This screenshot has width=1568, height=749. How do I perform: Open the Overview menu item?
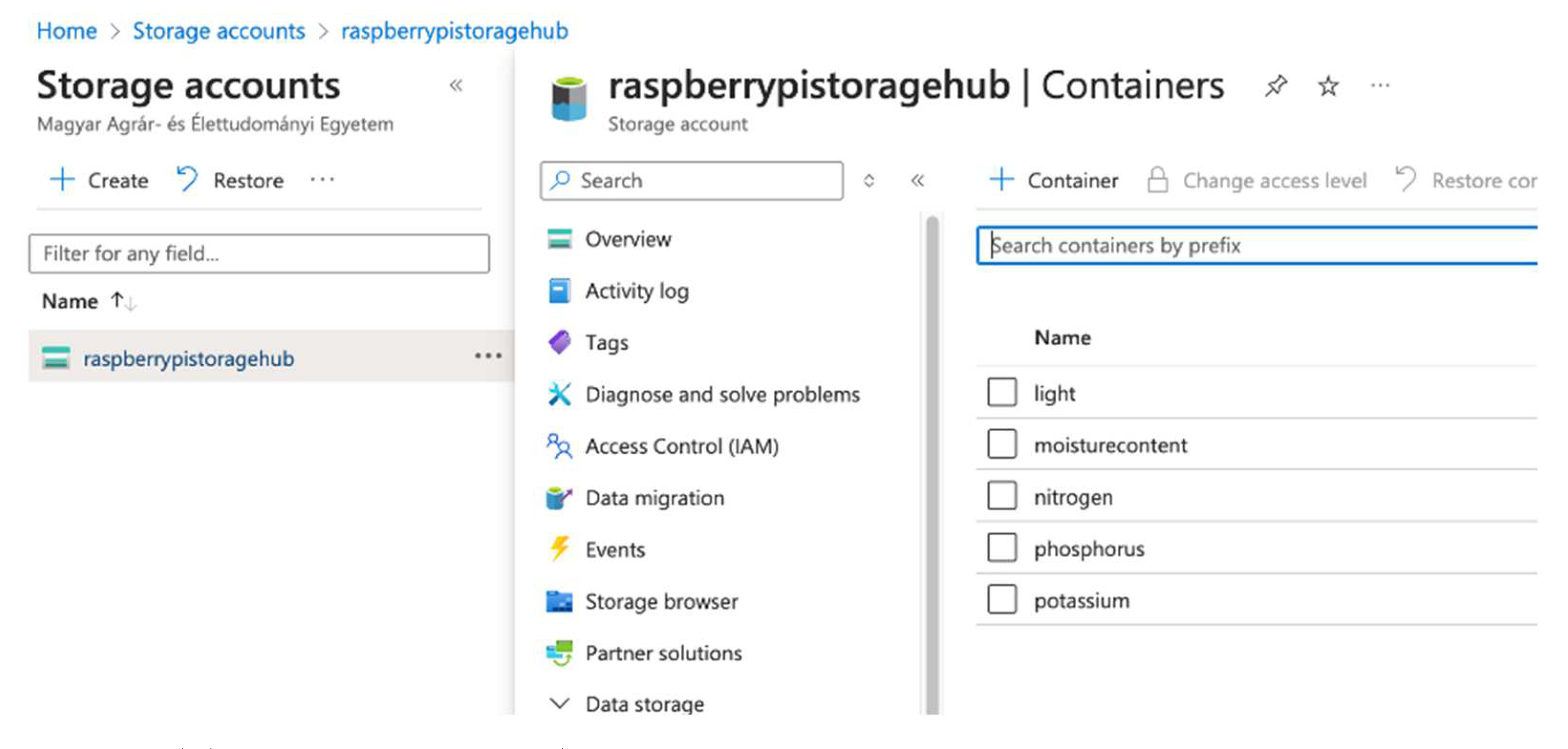pyautogui.click(x=628, y=239)
